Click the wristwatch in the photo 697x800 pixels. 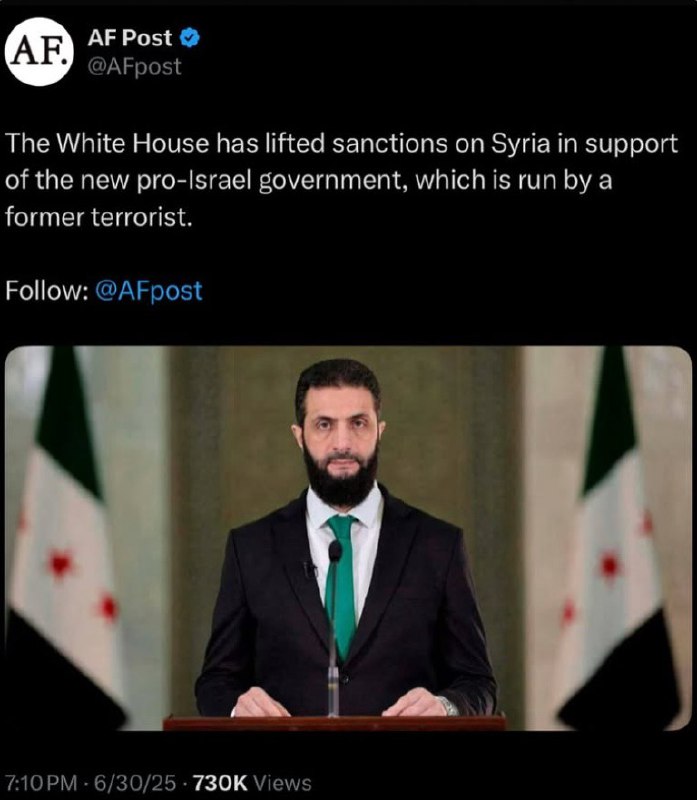[448, 706]
